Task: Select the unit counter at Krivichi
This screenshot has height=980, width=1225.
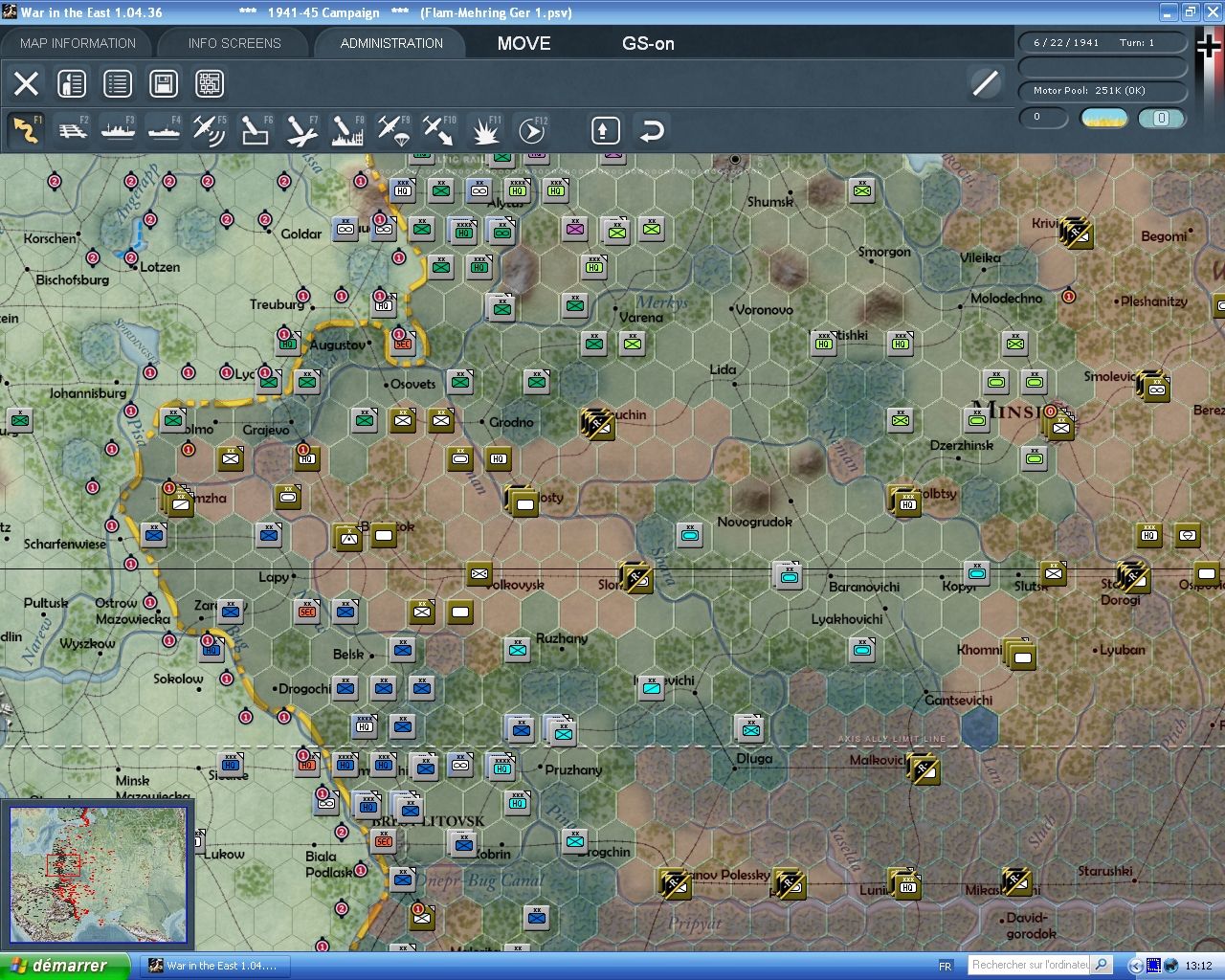Action: 1076,232
